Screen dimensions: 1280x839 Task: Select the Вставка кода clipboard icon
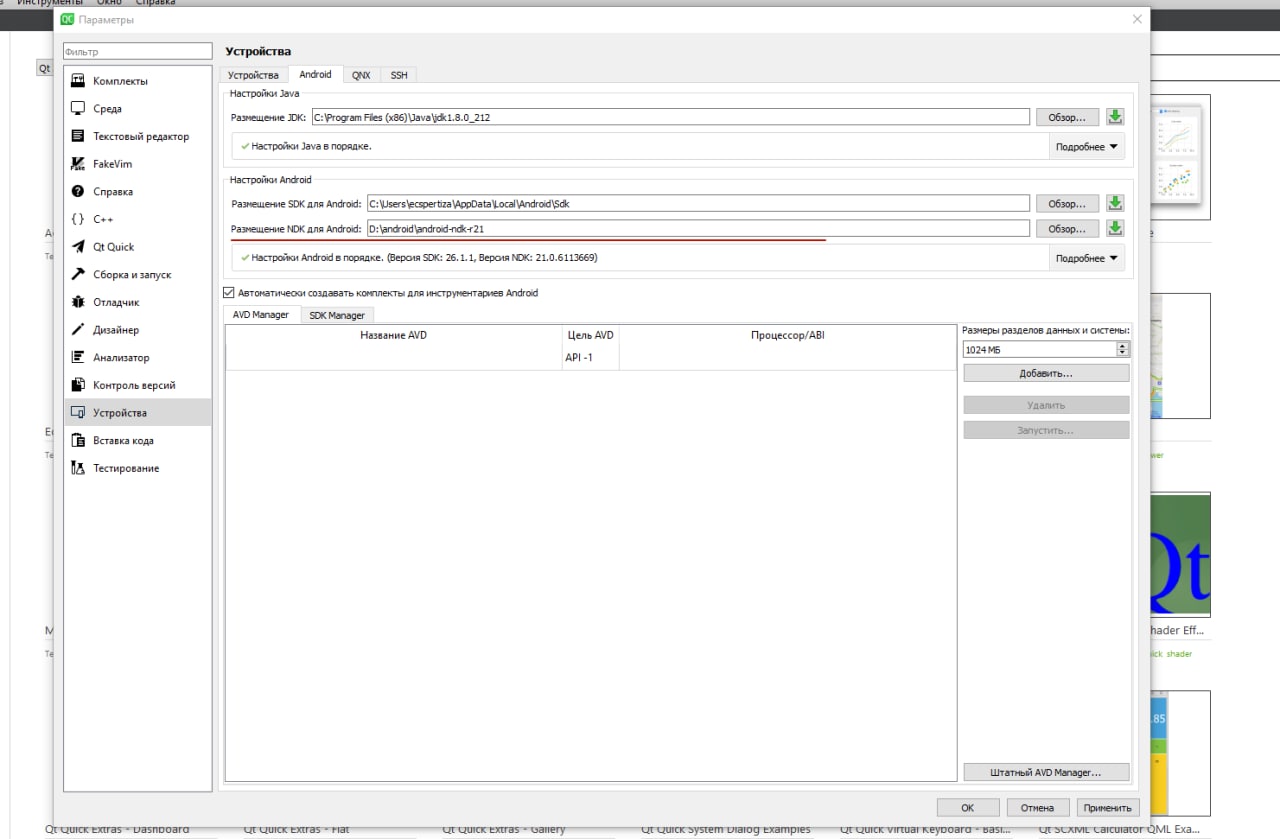(78, 440)
